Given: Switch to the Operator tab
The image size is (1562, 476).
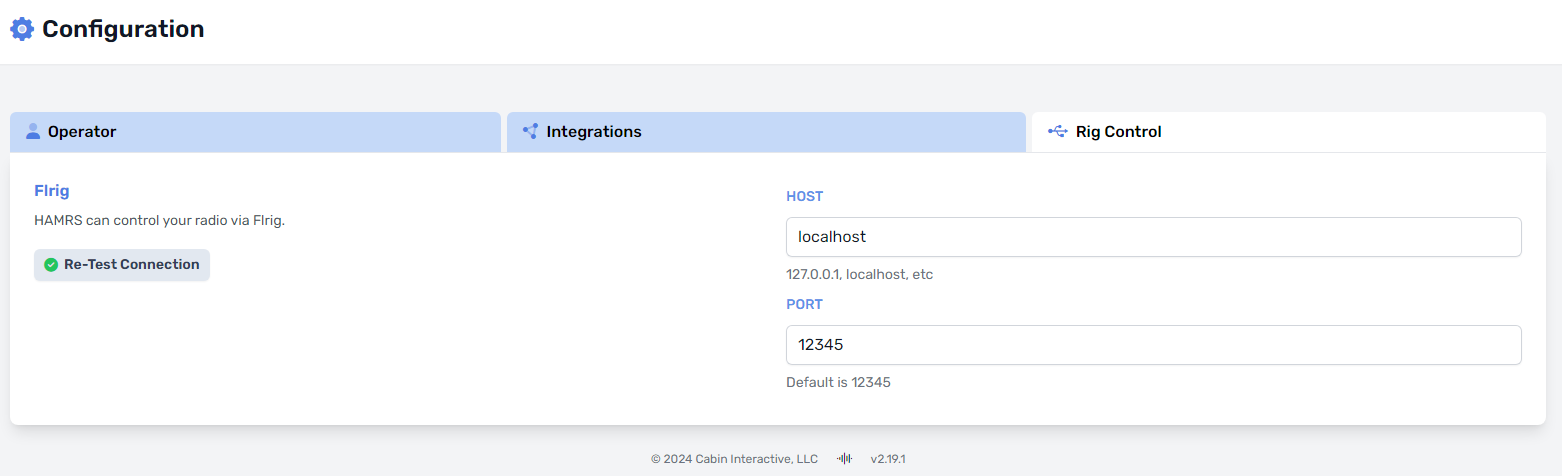Looking at the screenshot, I should (255, 132).
